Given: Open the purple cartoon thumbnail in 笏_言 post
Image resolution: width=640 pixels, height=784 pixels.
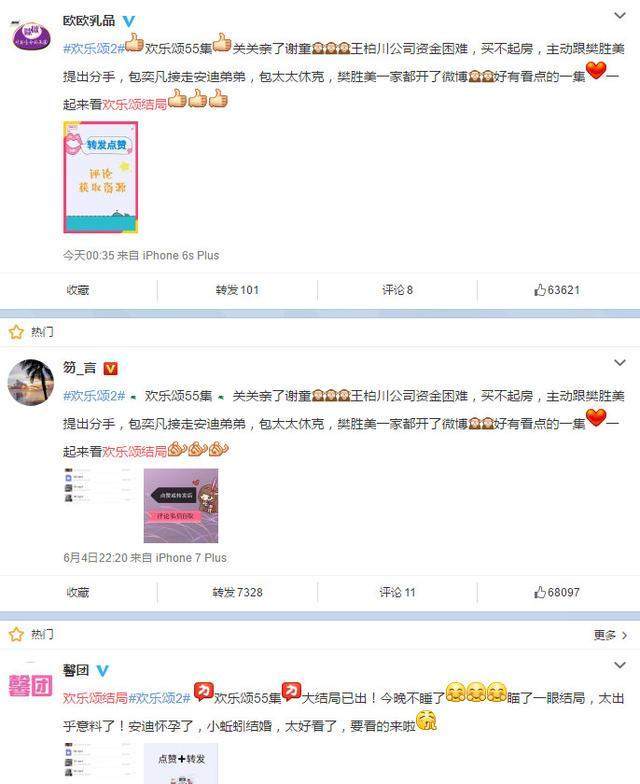Looking at the screenshot, I should pos(181,506).
